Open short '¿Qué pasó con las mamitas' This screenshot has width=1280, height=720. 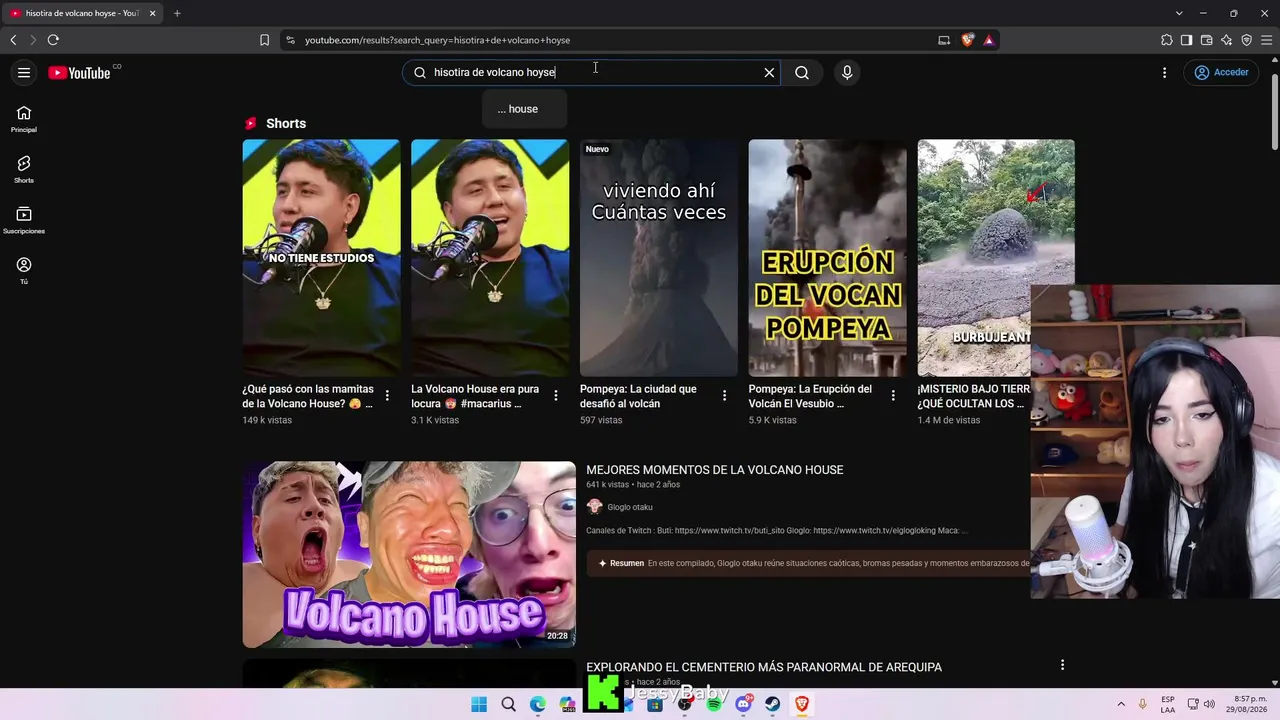[321, 258]
